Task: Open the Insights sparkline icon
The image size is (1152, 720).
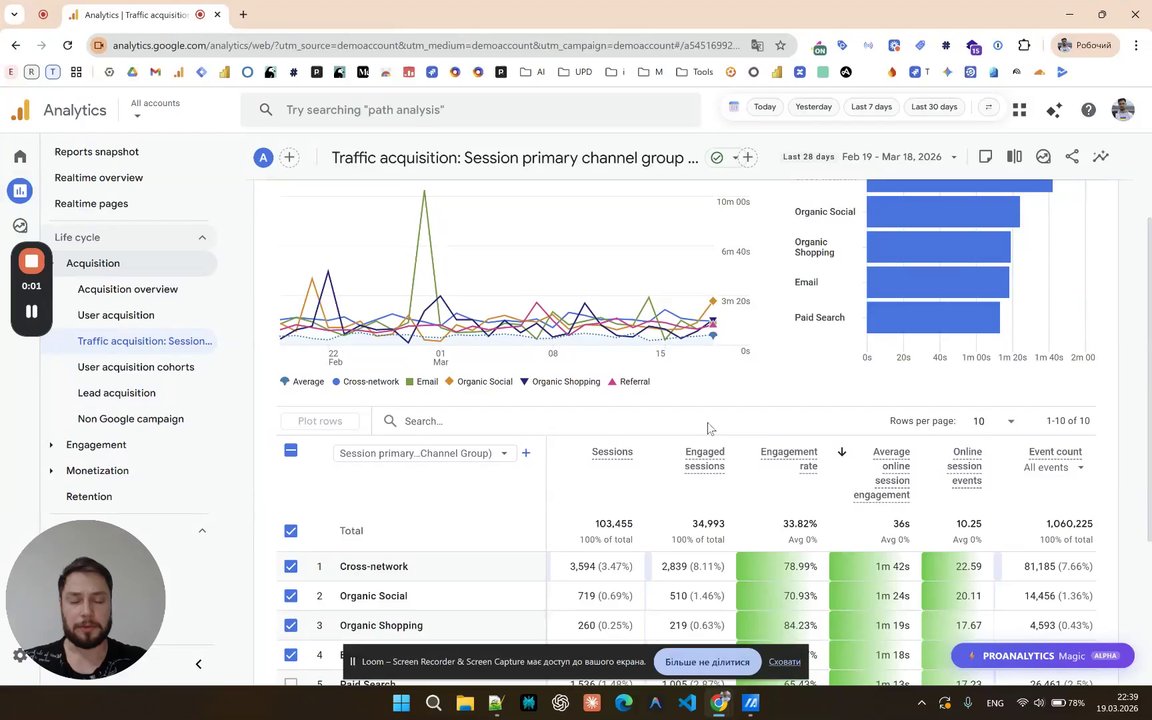Action: click(x=1101, y=156)
